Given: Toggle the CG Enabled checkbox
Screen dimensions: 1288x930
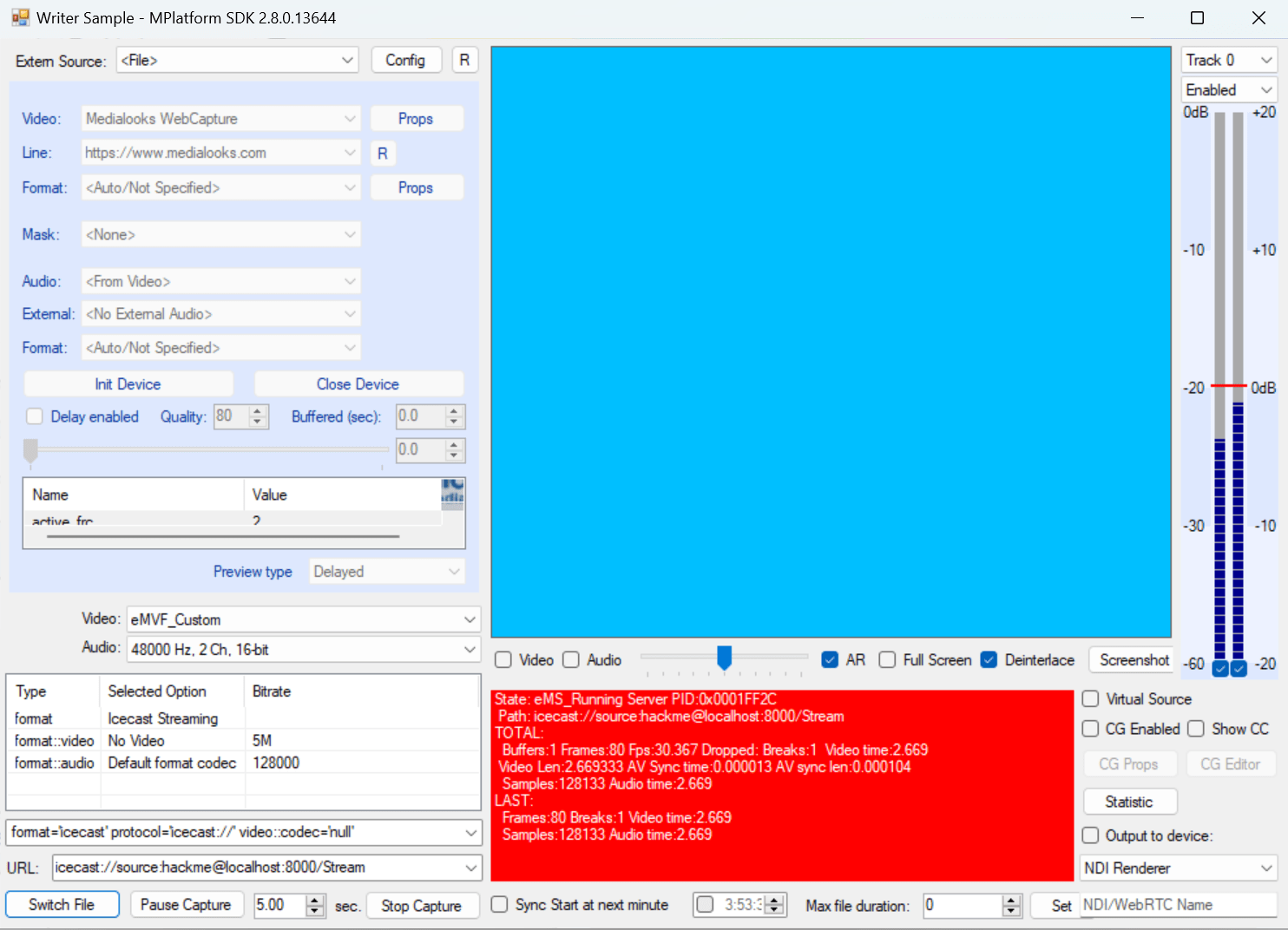Looking at the screenshot, I should pyautogui.click(x=1090, y=729).
